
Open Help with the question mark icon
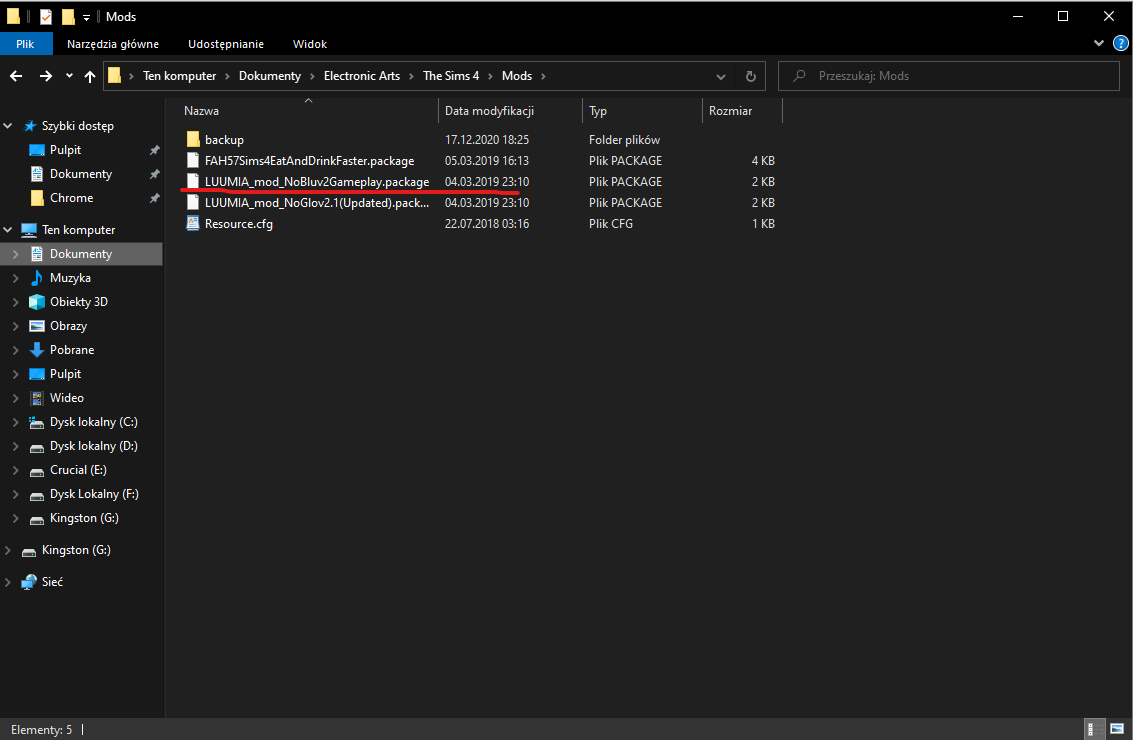[x=1120, y=44]
